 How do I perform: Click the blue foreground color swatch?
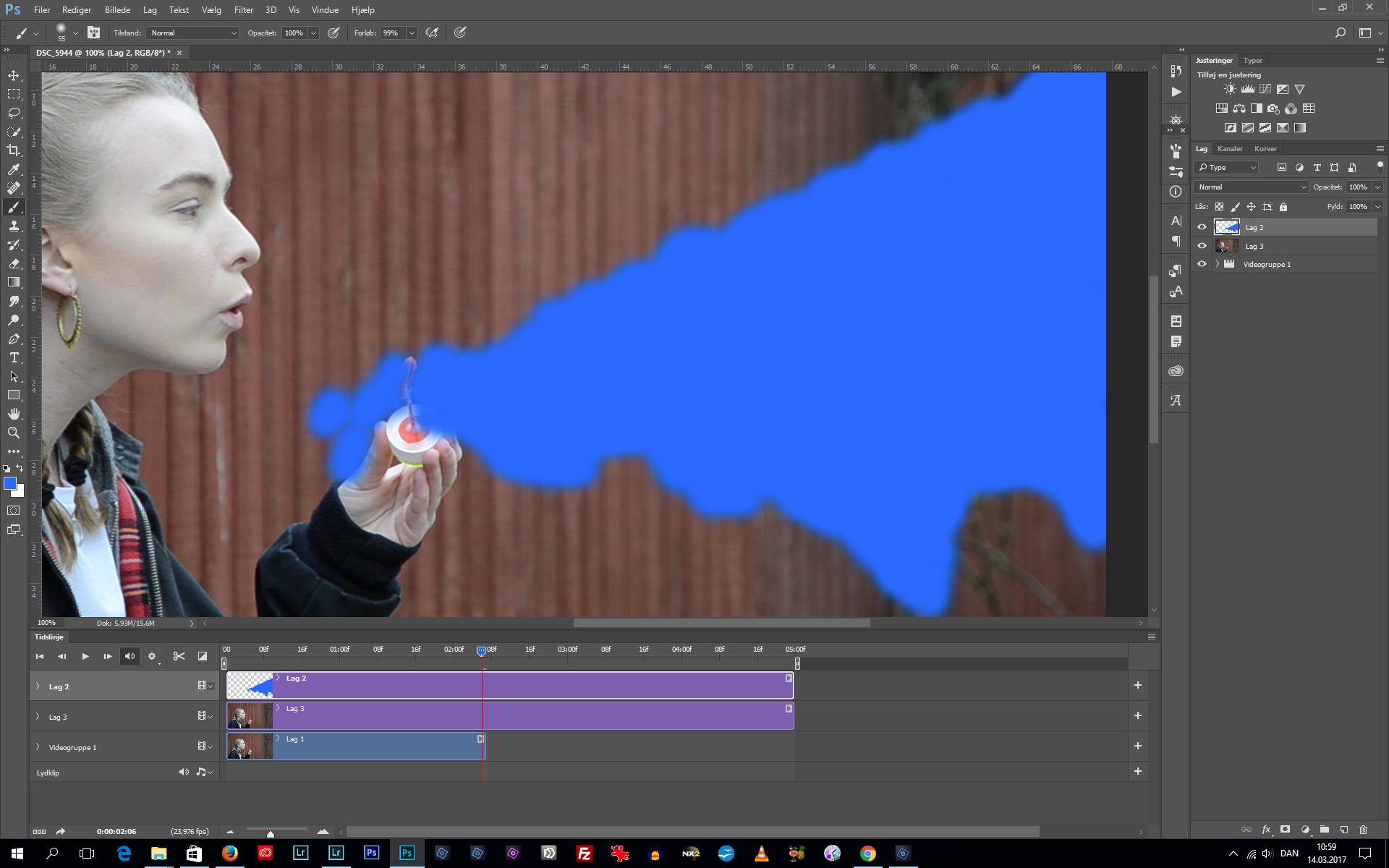pos(10,484)
